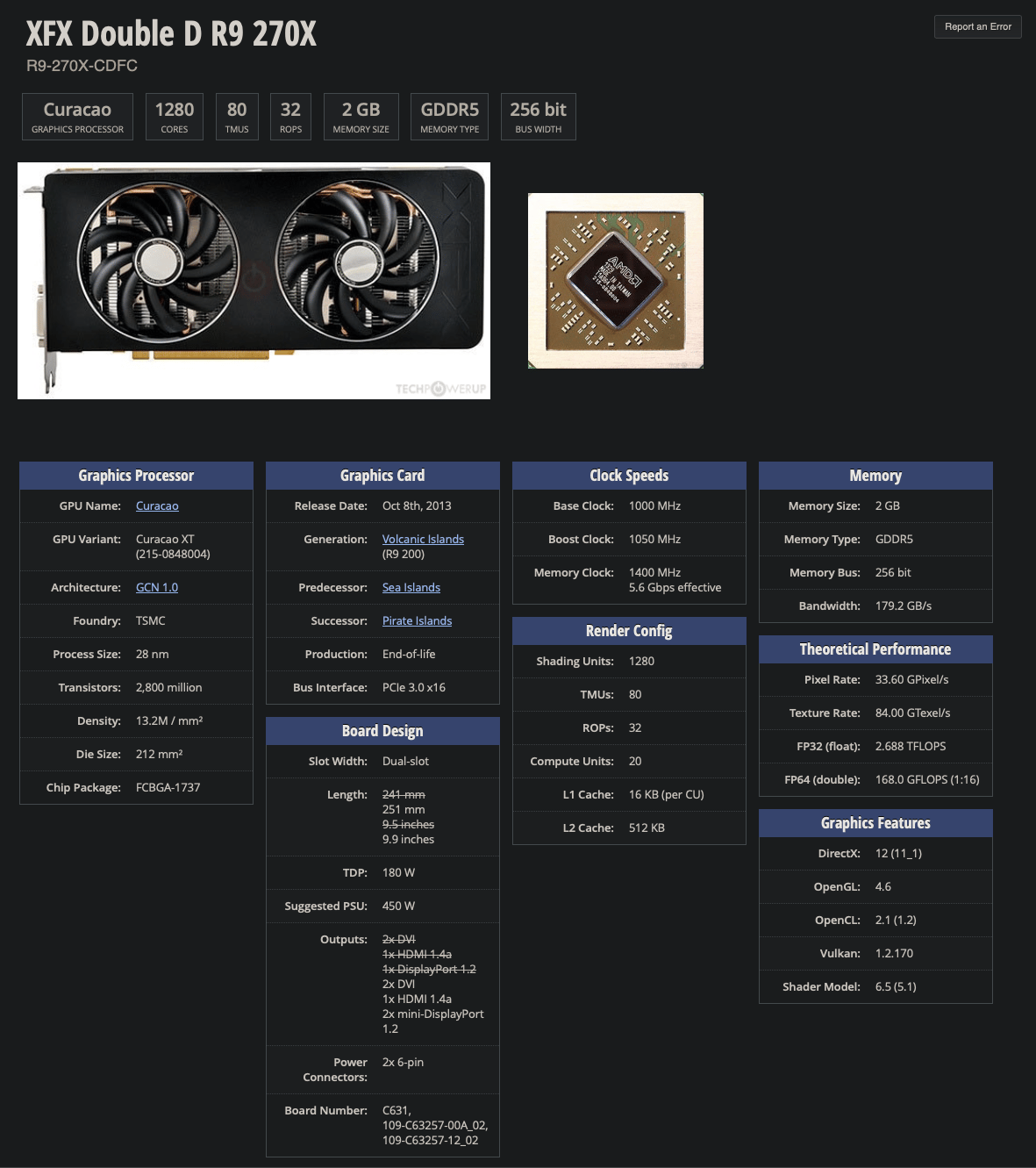The width and height of the screenshot is (1036, 1168).
Task: Open the Curacao GPU Name link
Action: (x=157, y=506)
